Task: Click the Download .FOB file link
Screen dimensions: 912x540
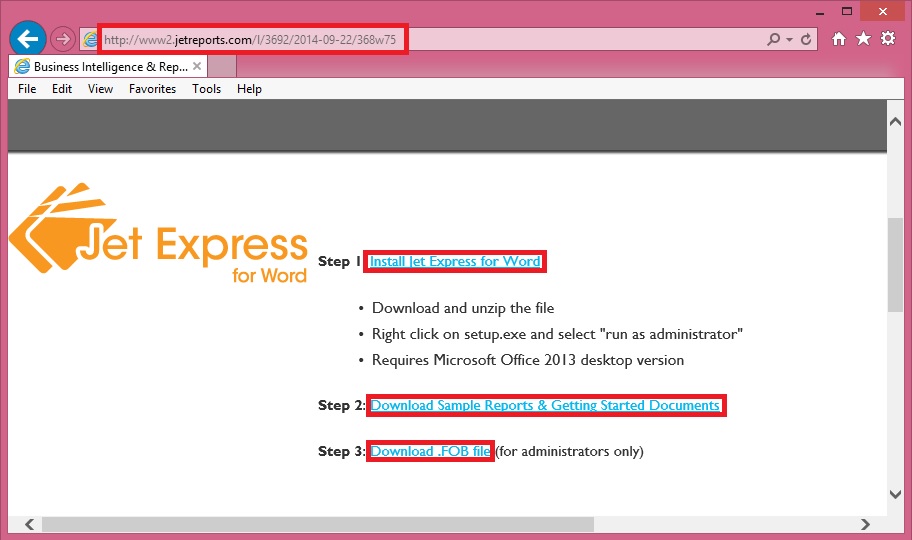Action: click(x=430, y=452)
